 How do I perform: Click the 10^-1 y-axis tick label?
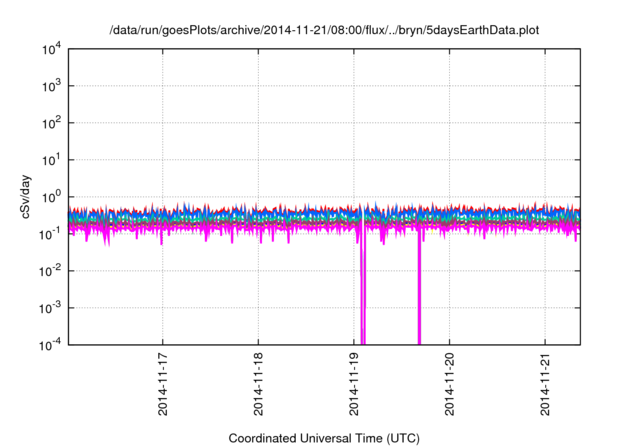[50, 234]
